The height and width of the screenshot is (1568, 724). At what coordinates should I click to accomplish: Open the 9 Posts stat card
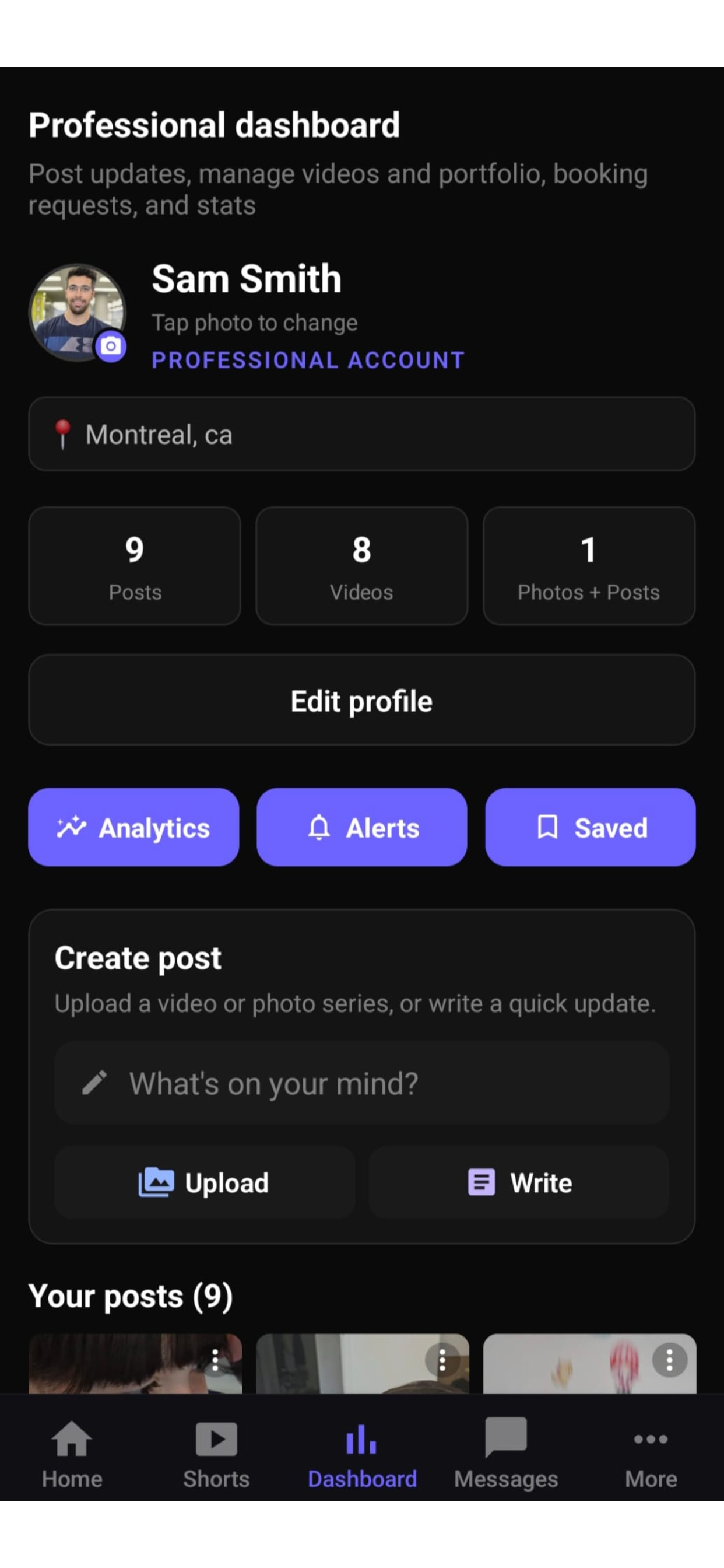tap(135, 566)
